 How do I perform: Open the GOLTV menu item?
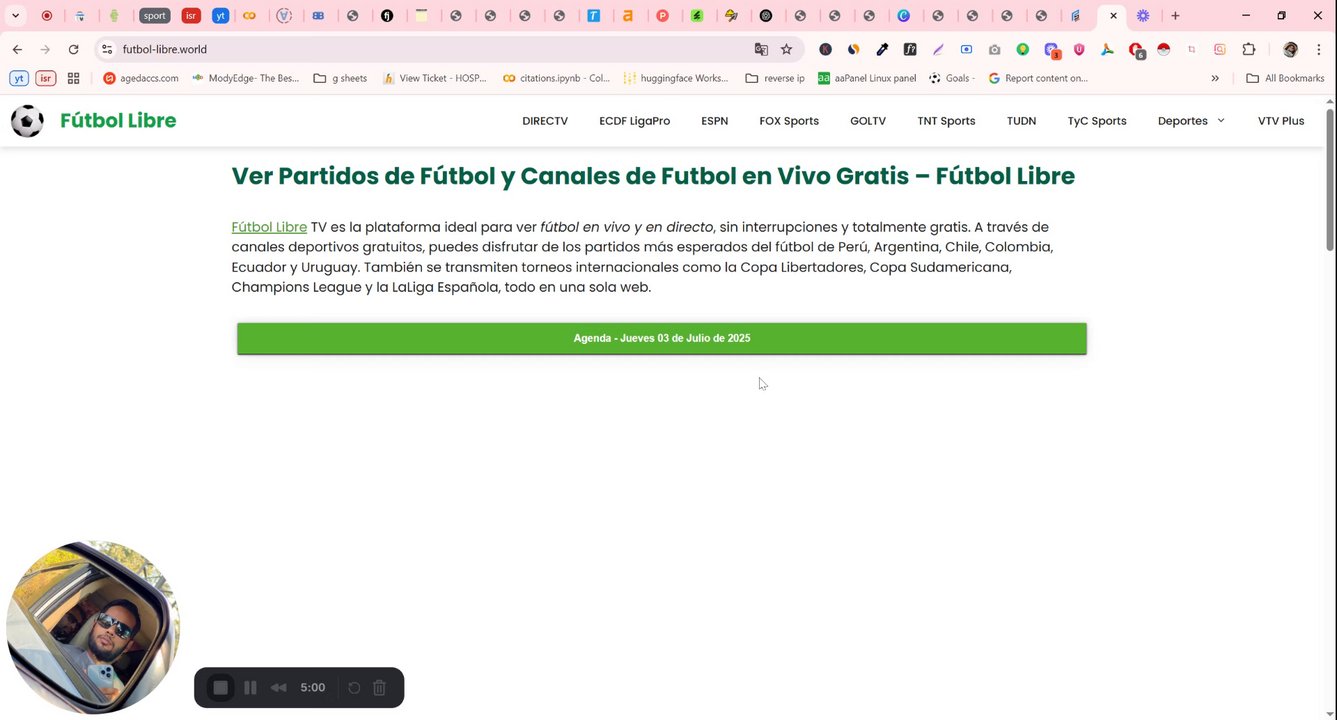tap(868, 121)
